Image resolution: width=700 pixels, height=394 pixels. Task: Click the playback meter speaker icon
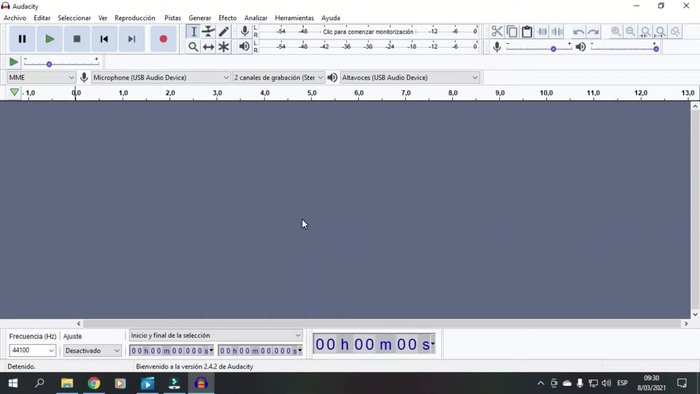pos(244,46)
